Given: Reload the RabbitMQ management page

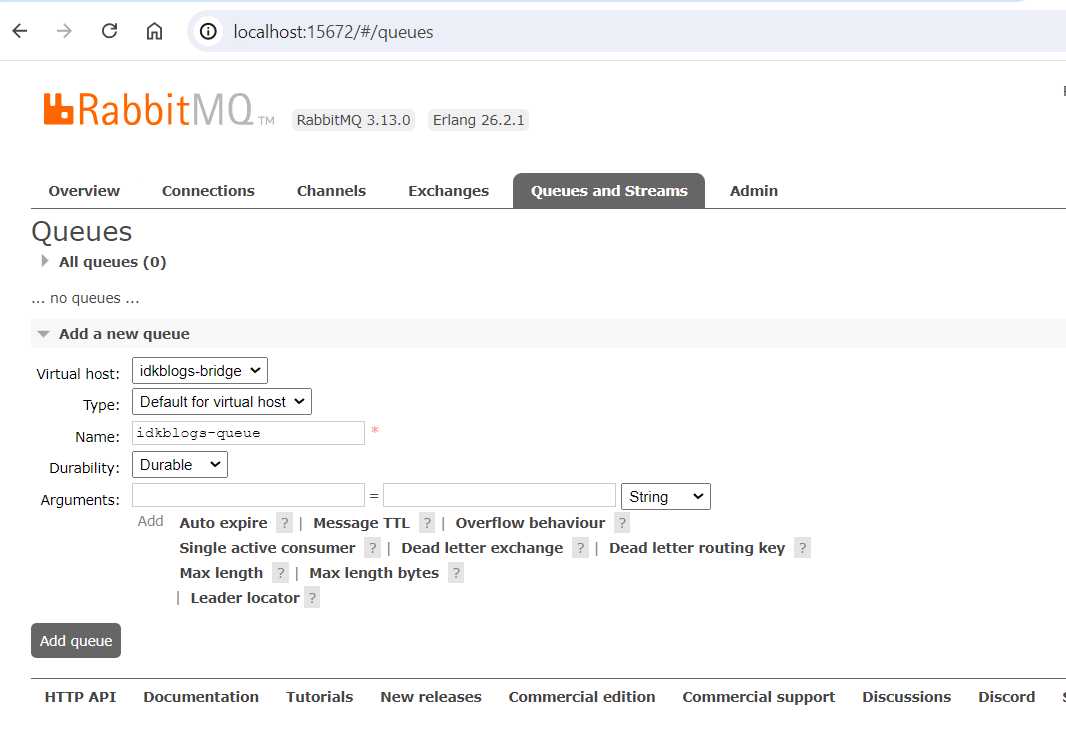Looking at the screenshot, I should [x=109, y=31].
